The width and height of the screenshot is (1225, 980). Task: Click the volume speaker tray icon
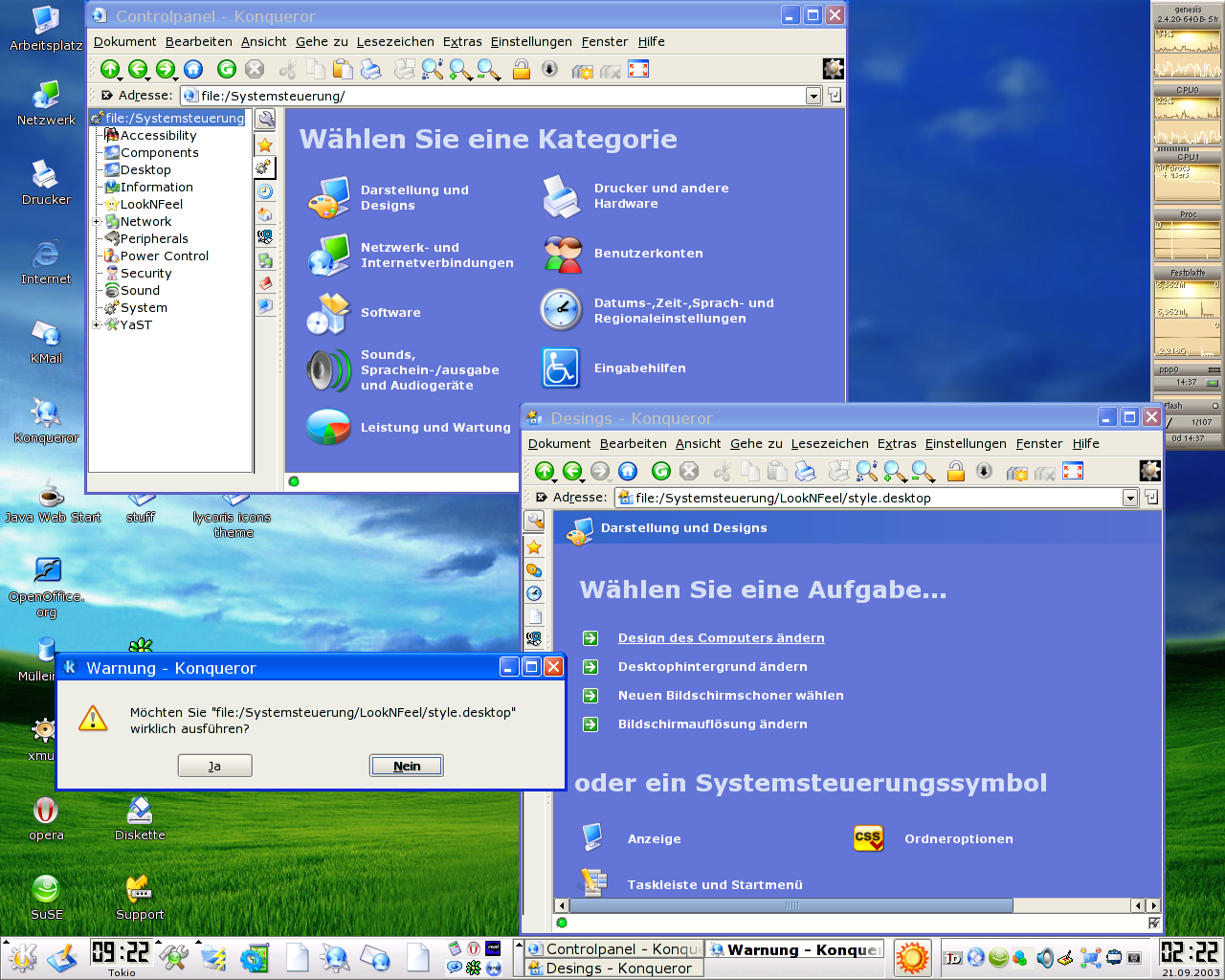pos(1045,957)
